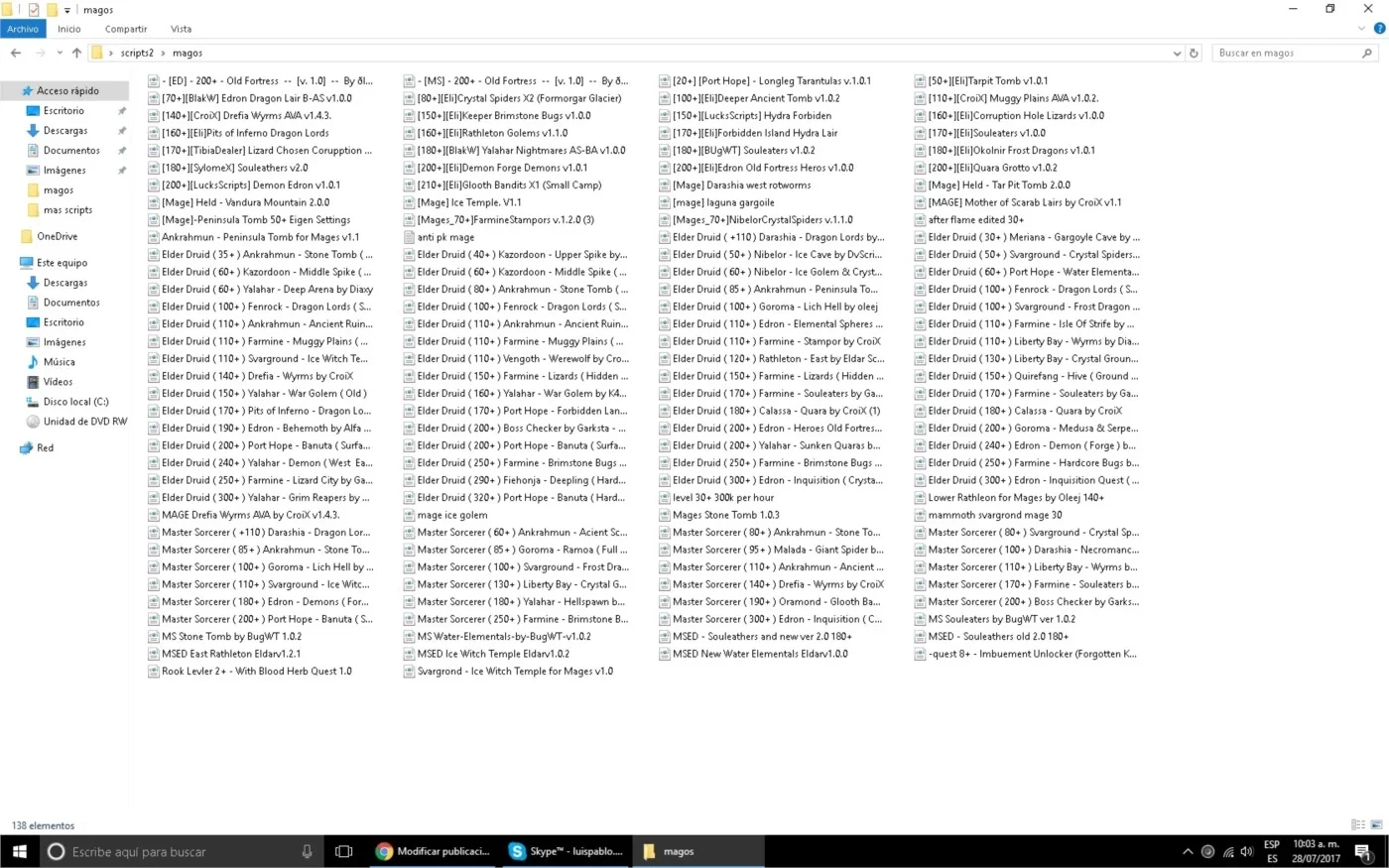Open Explorer help question mark icon

tap(1379, 29)
